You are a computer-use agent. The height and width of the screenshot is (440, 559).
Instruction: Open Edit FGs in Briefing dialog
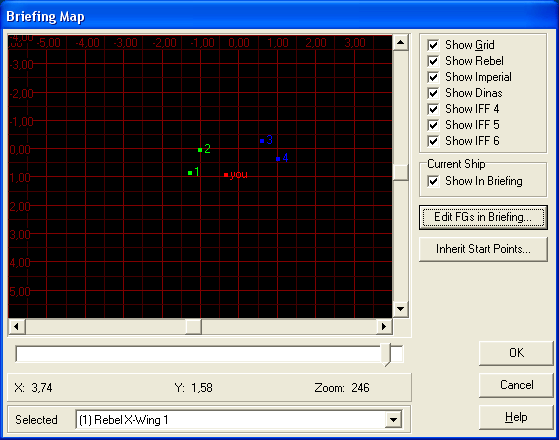click(x=483, y=217)
